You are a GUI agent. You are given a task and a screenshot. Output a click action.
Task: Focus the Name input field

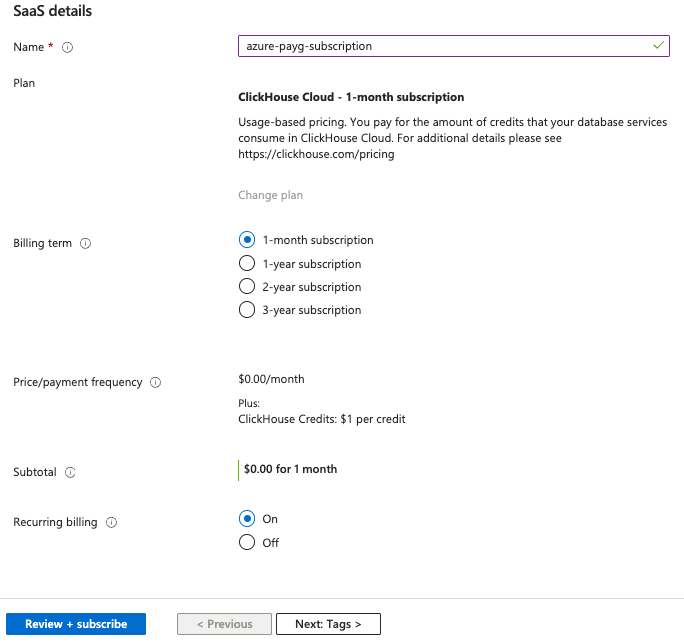440,46
